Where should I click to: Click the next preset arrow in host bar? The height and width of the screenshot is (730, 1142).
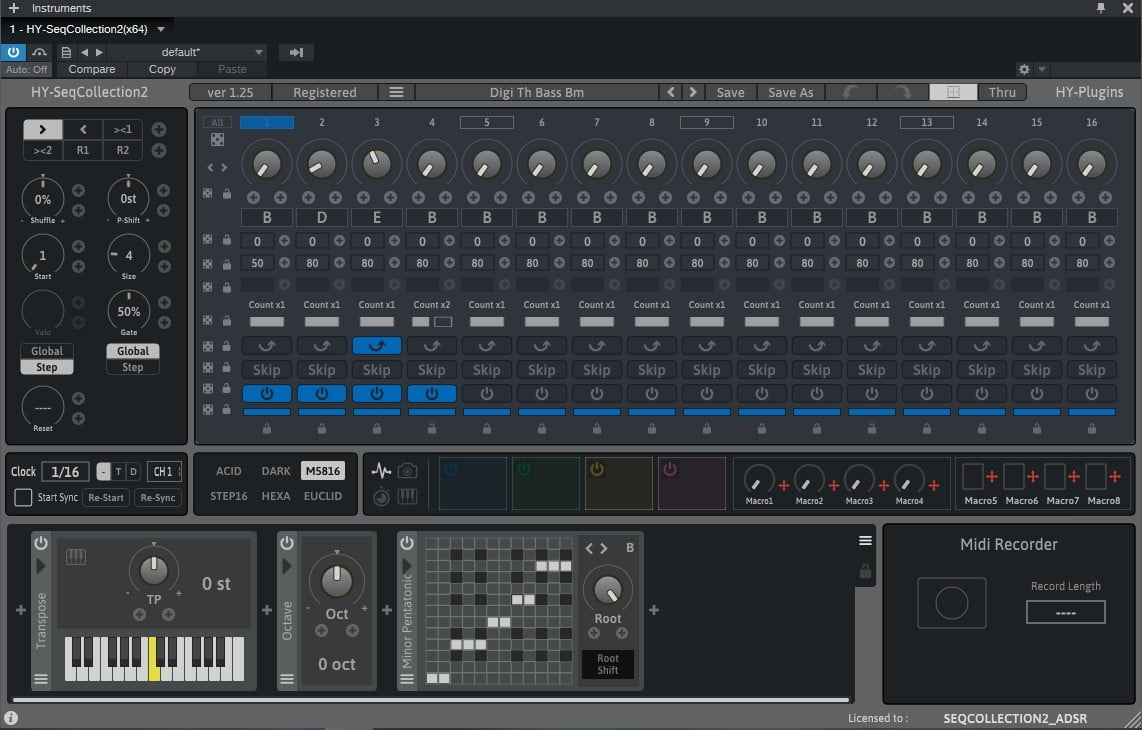coord(100,52)
